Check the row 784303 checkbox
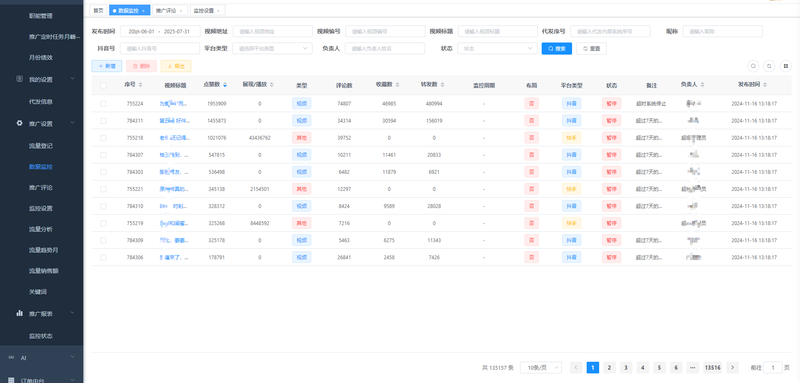Screen dimensions: 800x383 [x=103, y=172]
